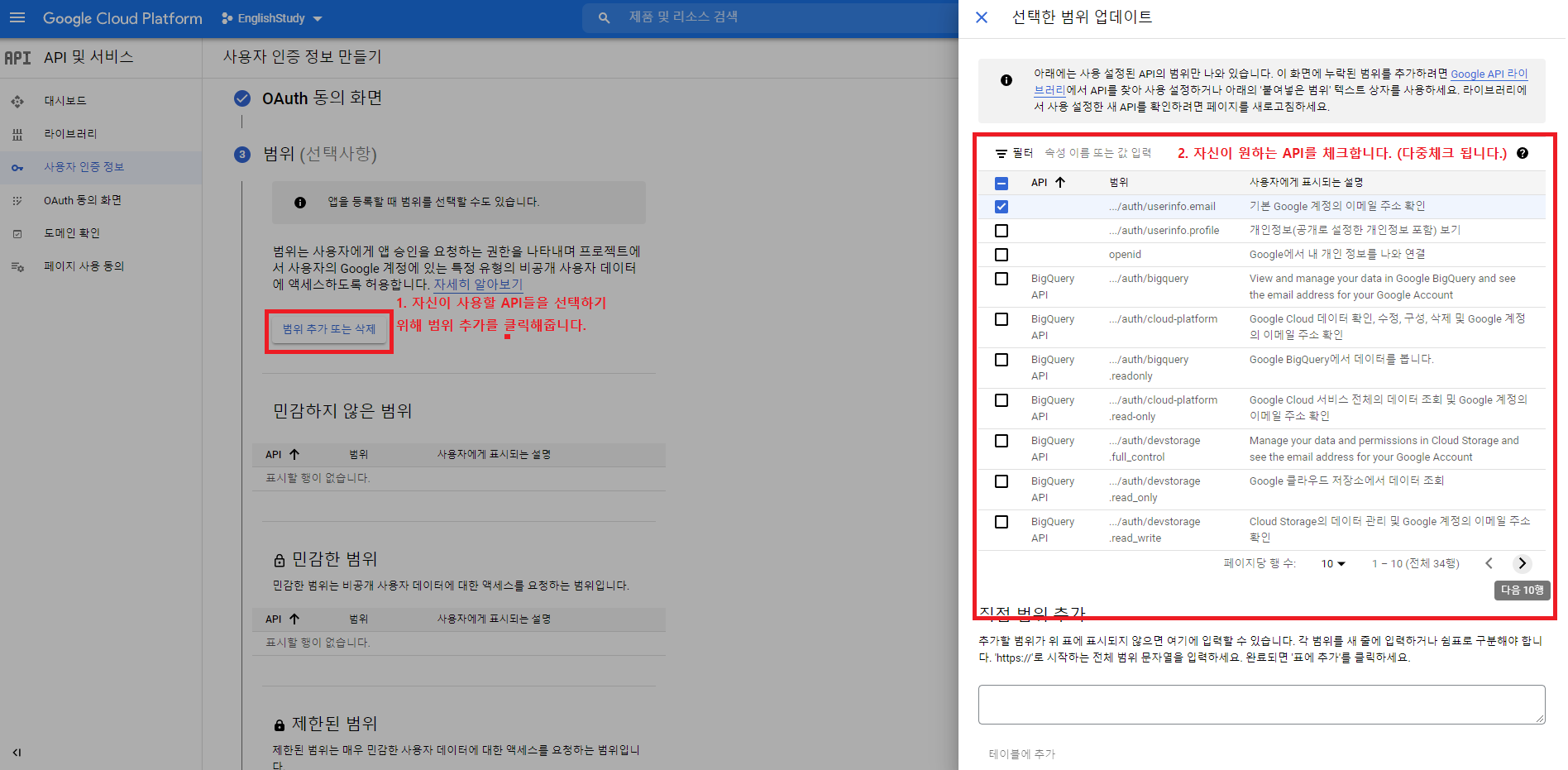This screenshot has height=770, width=1568.
Task: Click the search magnifier icon
Action: [604, 17]
